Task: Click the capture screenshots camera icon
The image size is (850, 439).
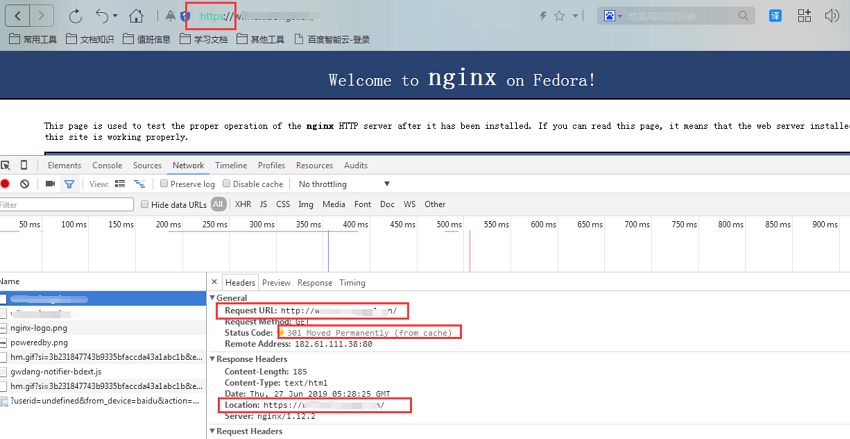Action: click(50, 184)
